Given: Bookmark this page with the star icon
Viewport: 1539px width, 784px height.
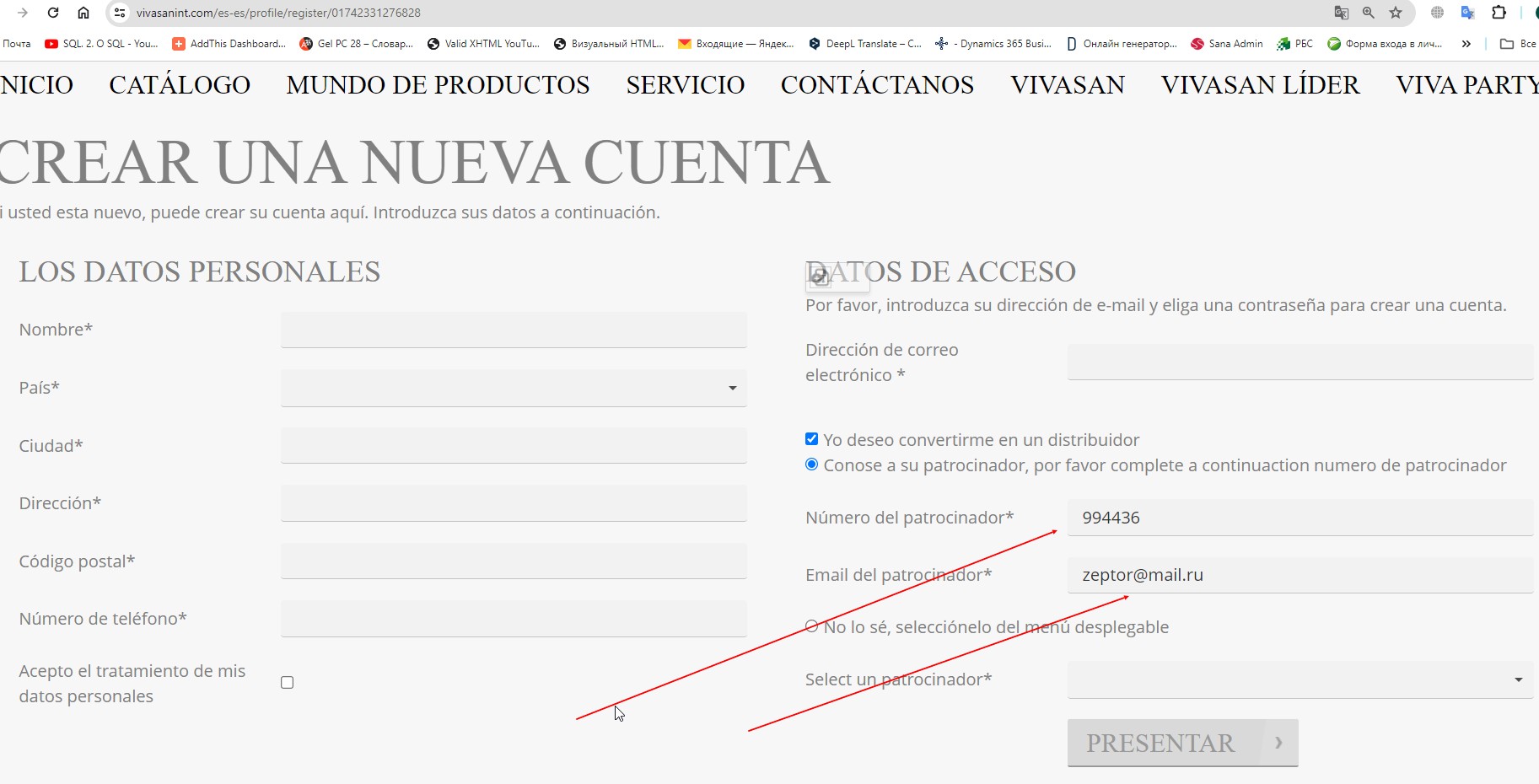Looking at the screenshot, I should [x=1396, y=13].
